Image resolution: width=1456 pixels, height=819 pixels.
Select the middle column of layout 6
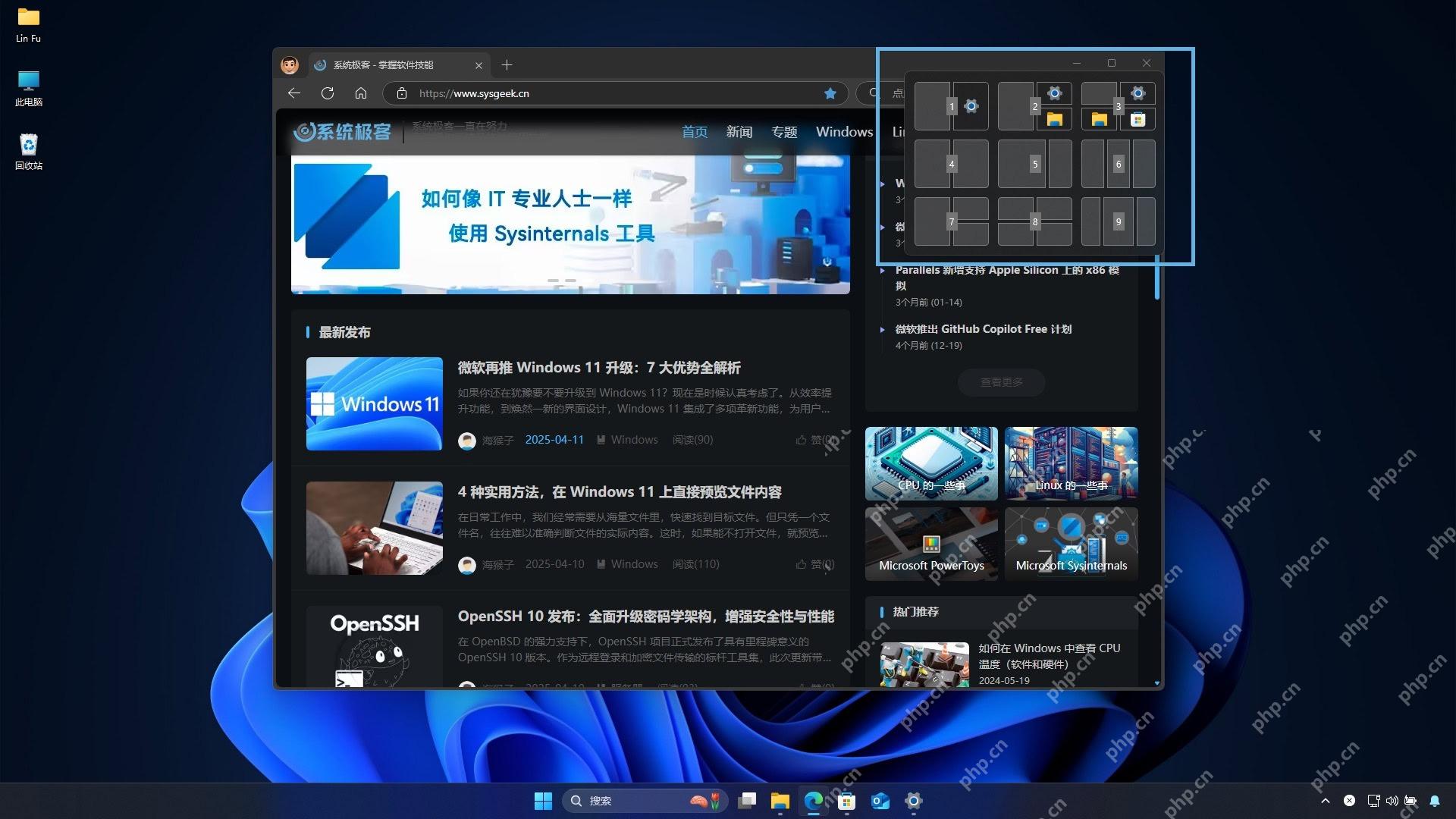(x=1119, y=164)
